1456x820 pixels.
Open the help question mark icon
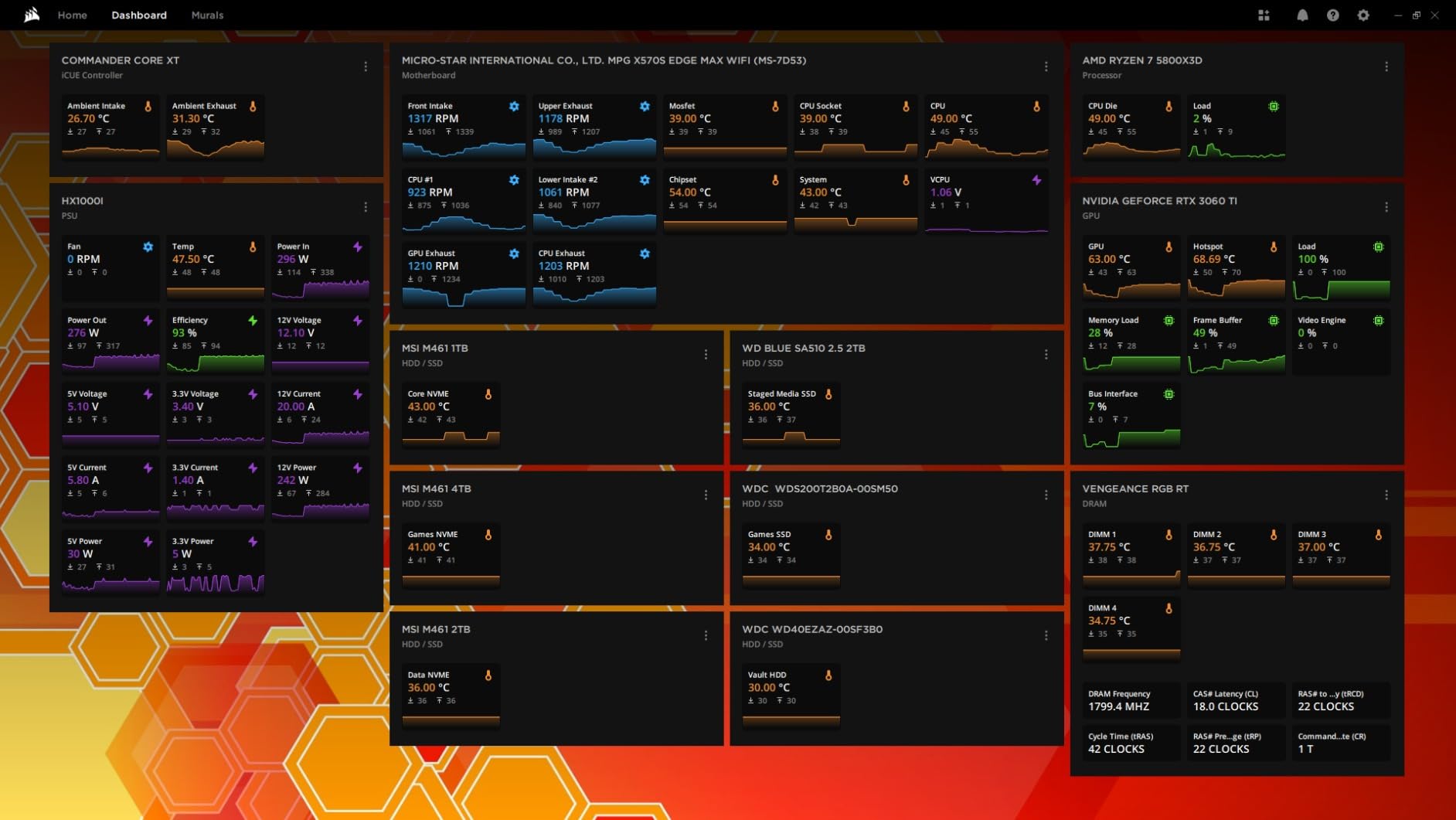1333,15
